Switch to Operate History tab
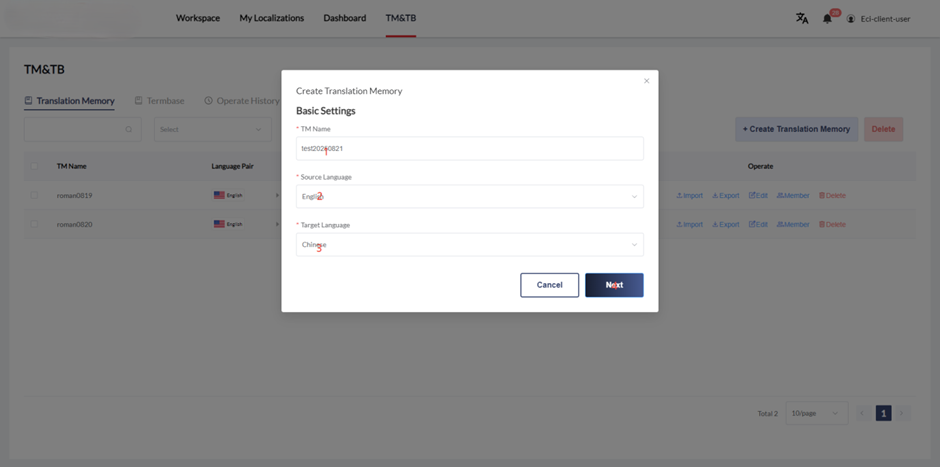 coord(242,101)
